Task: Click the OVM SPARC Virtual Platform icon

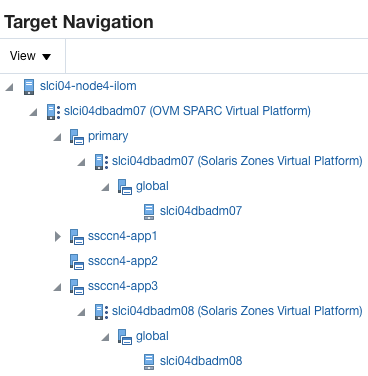Action: (53, 111)
